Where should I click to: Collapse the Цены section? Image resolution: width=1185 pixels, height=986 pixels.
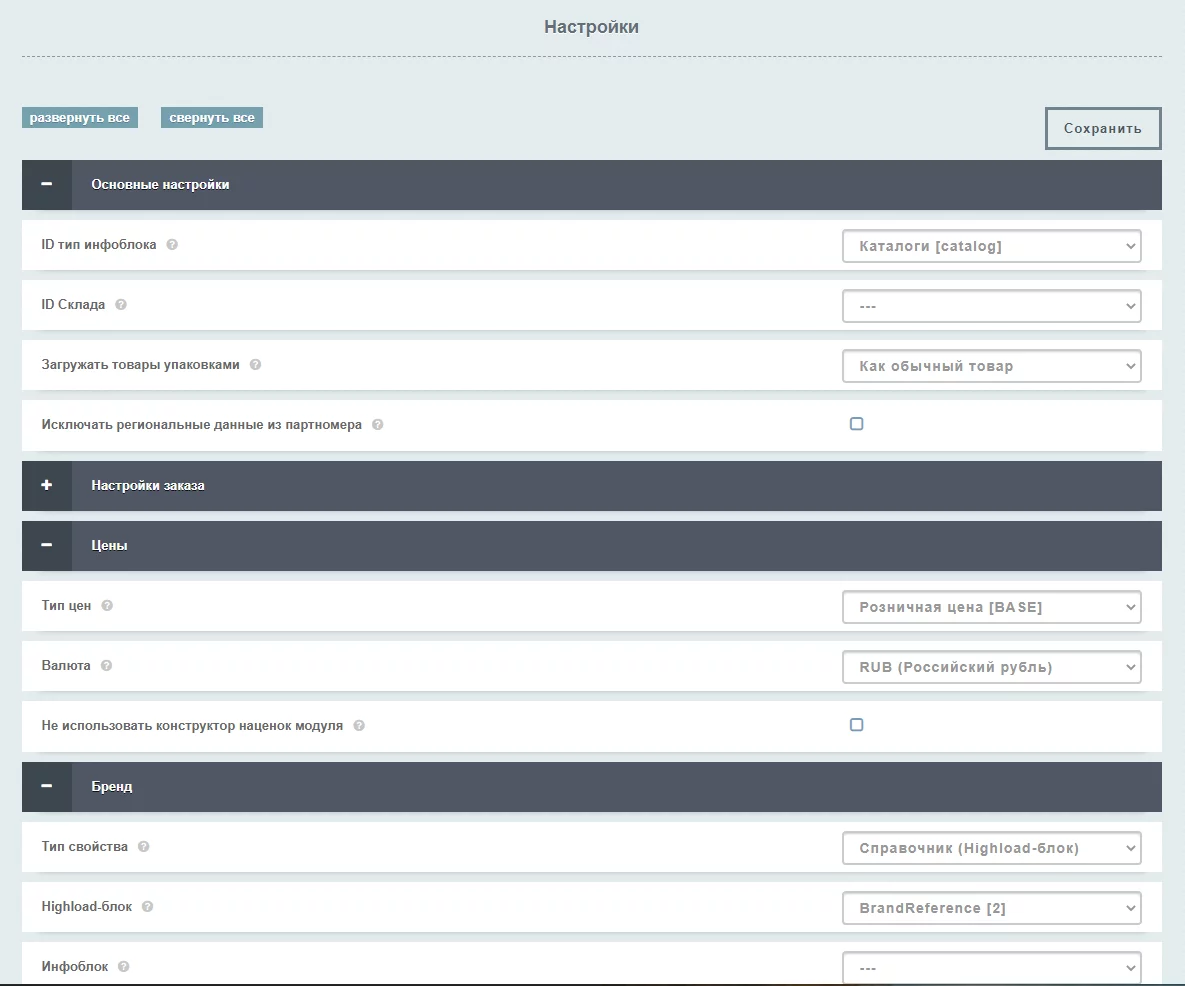47,546
